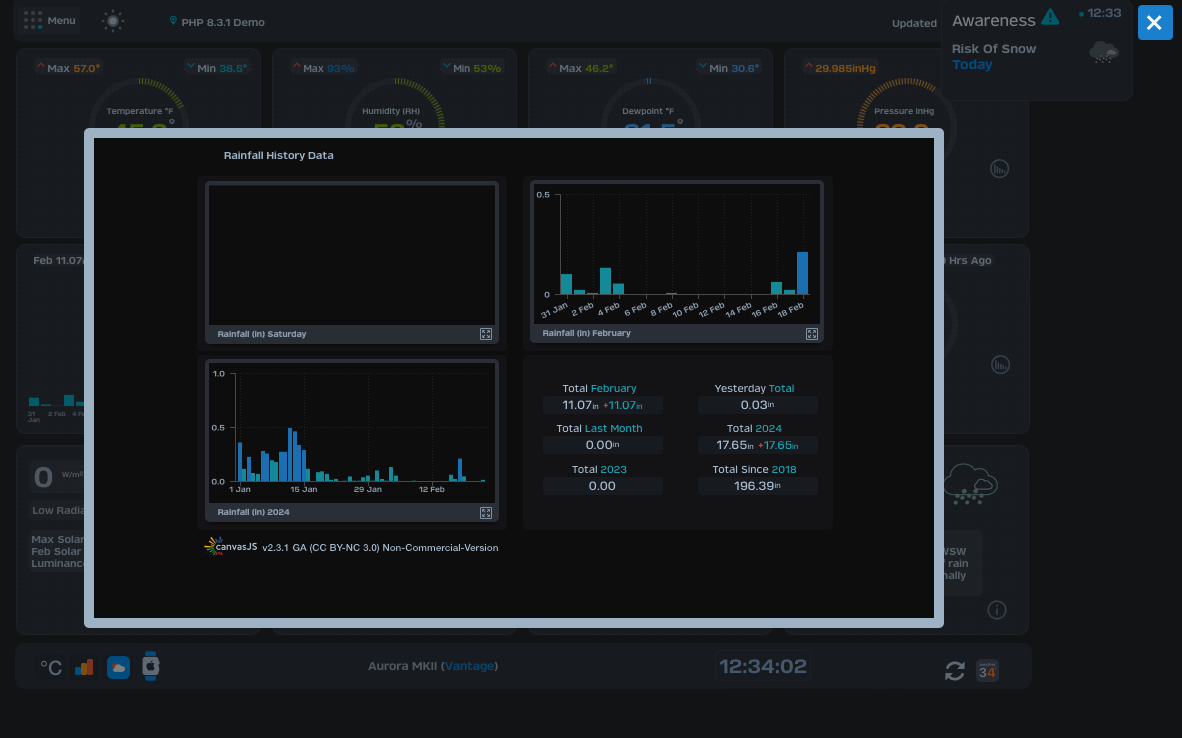Click the Awareness warning triangle icon
Screen dimensions: 1182x738
[x=1050, y=17]
